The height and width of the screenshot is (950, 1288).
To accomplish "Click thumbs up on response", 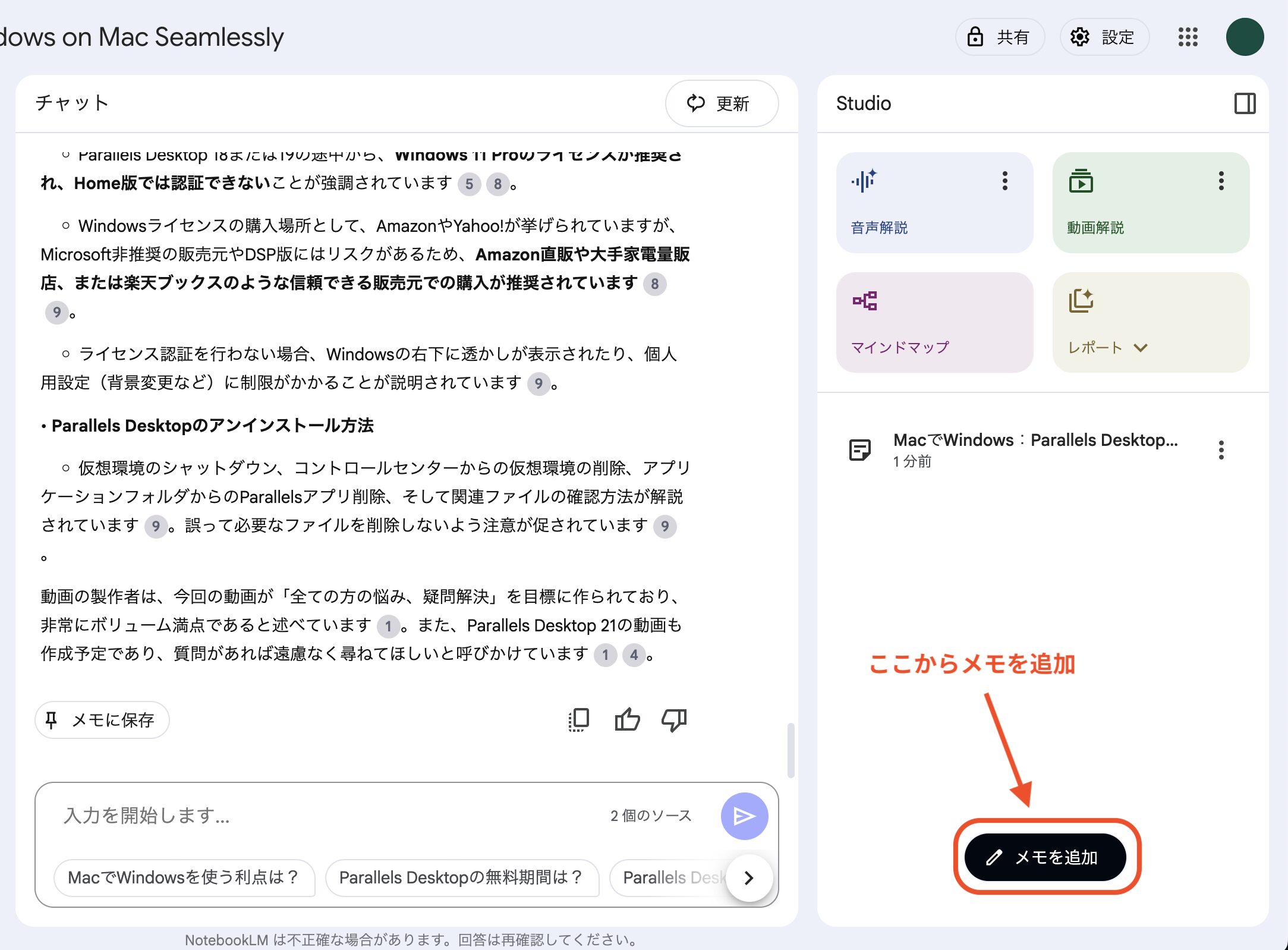I will click(627, 720).
